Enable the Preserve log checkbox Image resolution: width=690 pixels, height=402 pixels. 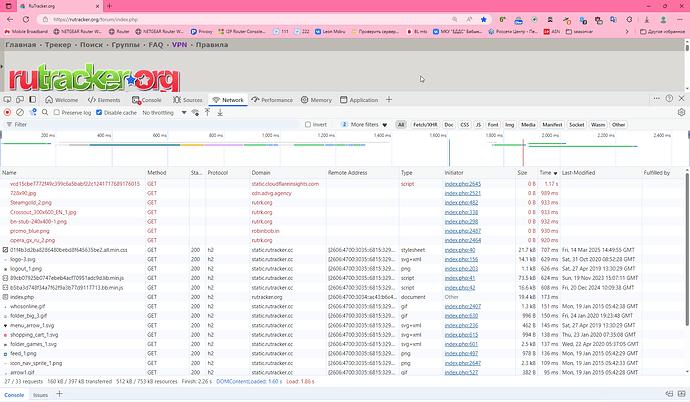(57, 113)
